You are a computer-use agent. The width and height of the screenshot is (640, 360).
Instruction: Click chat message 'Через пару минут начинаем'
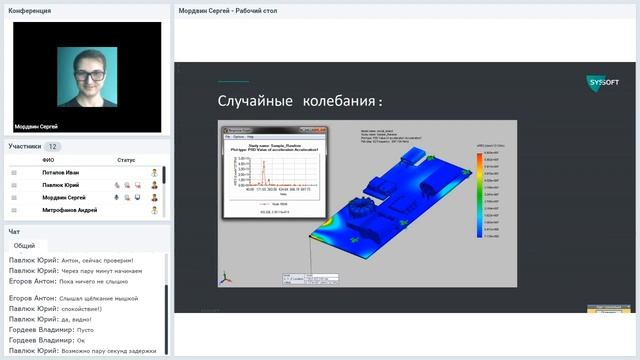point(102,271)
